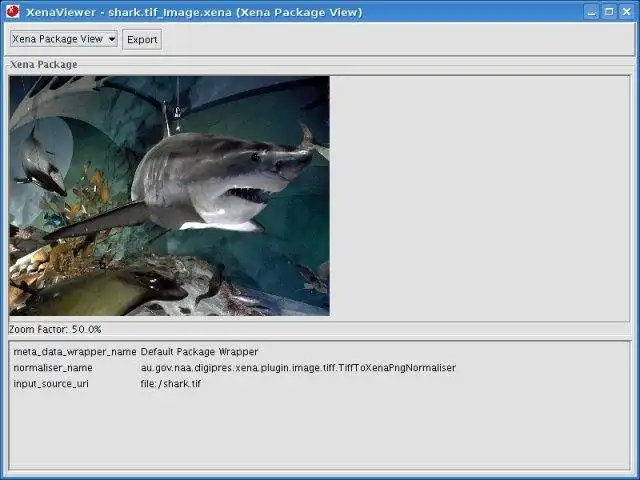The height and width of the screenshot is (480, 640).
Task: Click the Zoom Factor: 50.0% label
Action: point(55,329)
